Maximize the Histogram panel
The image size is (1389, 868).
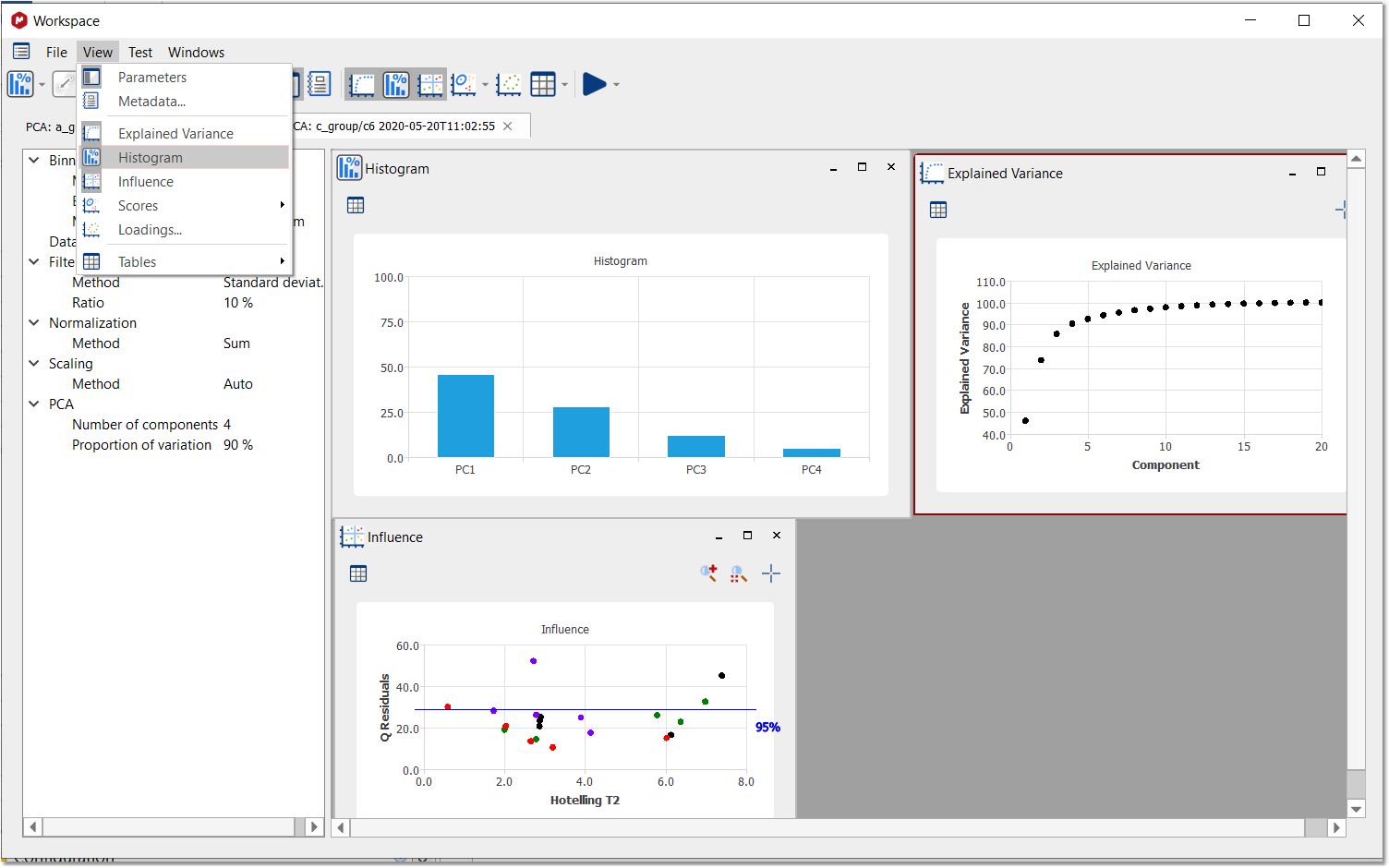[x=863, y=167]
